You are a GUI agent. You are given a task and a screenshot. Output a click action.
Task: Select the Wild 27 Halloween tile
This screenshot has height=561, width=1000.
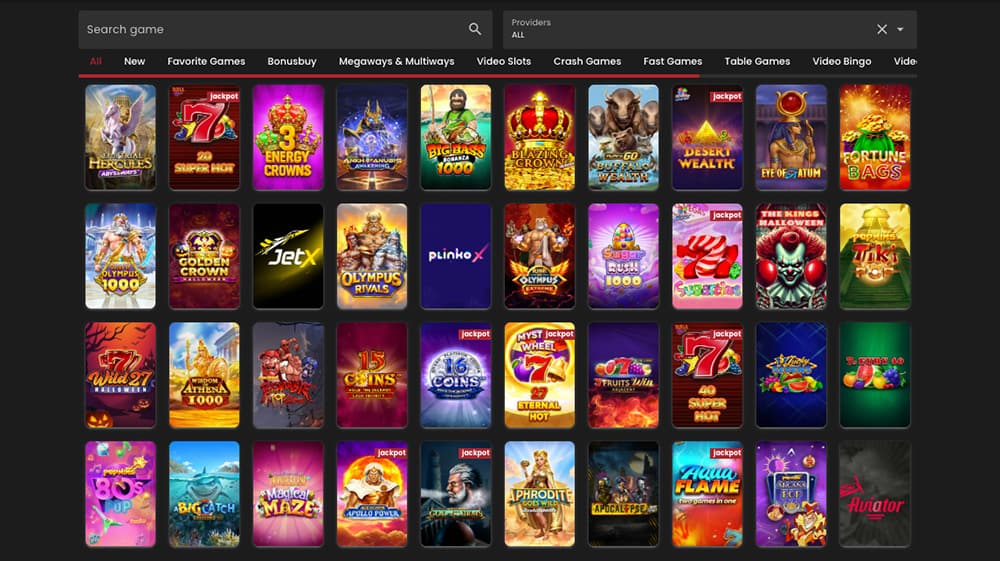[x=121, y=375]
